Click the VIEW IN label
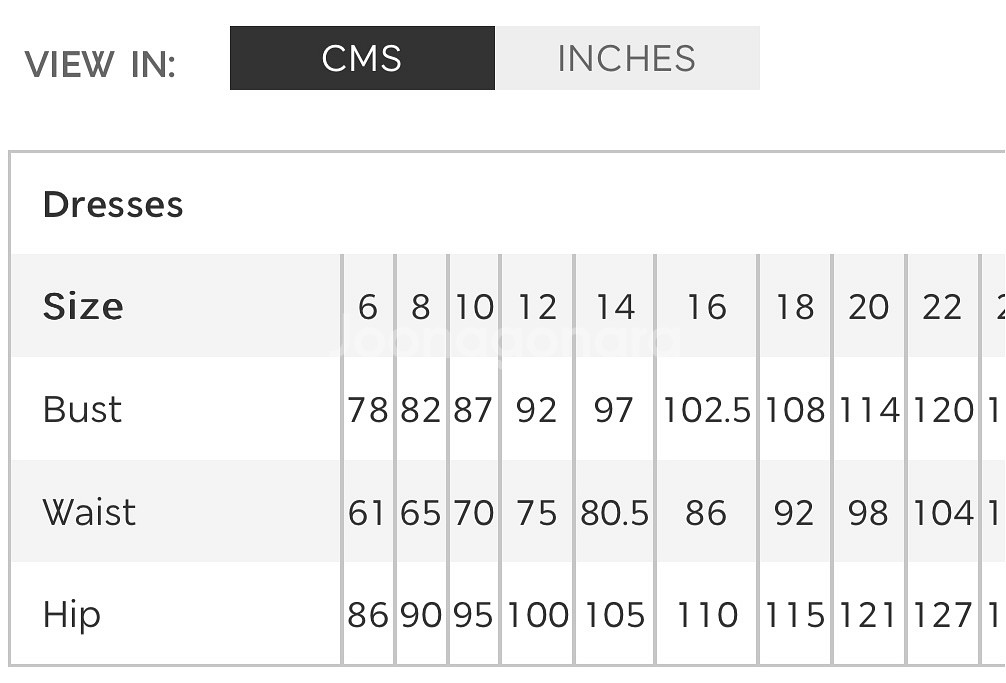This screenshot has height=683, width=1006. point(100,65)
